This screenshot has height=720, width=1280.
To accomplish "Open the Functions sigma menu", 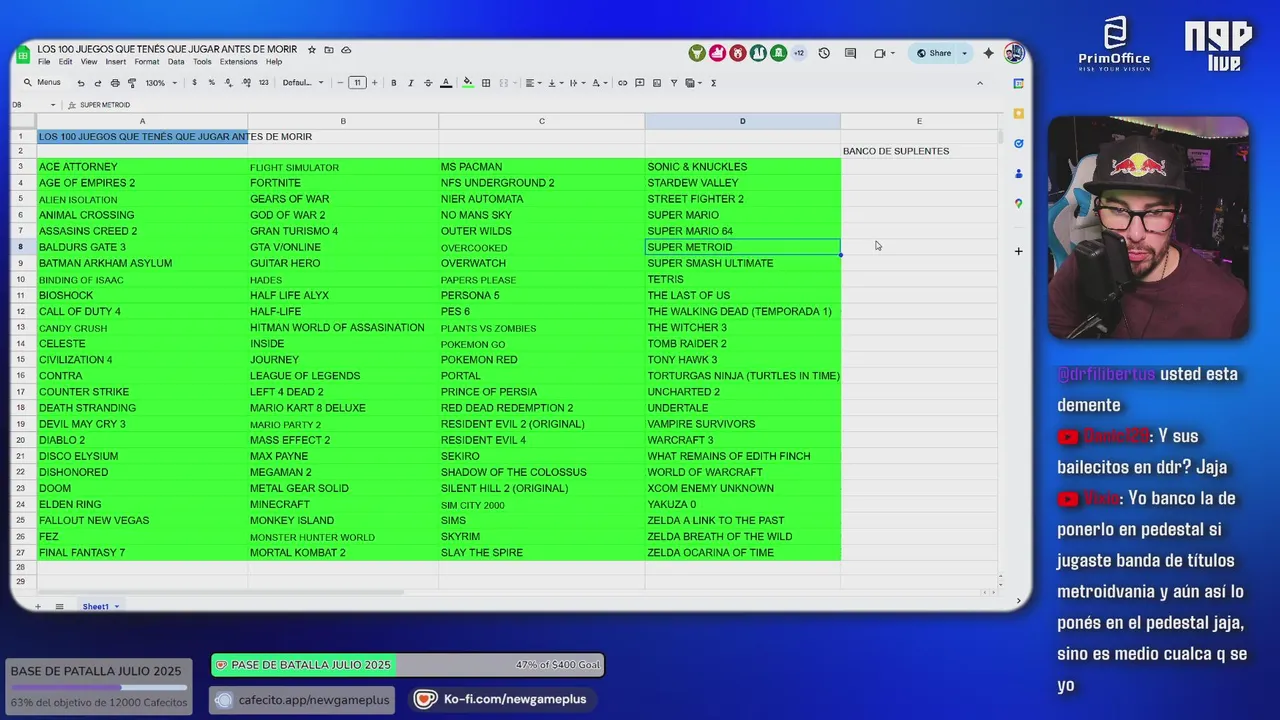I will tap(713, 83).
